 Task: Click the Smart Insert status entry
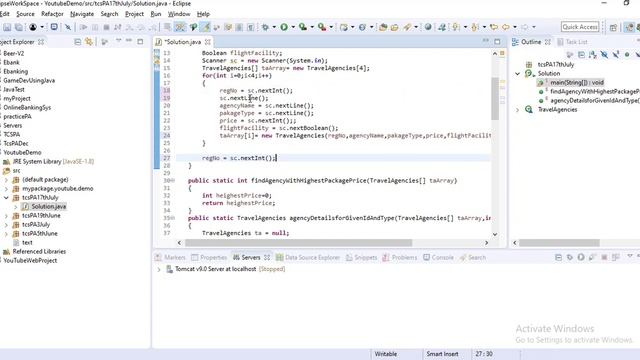click(x=442, y=354)
